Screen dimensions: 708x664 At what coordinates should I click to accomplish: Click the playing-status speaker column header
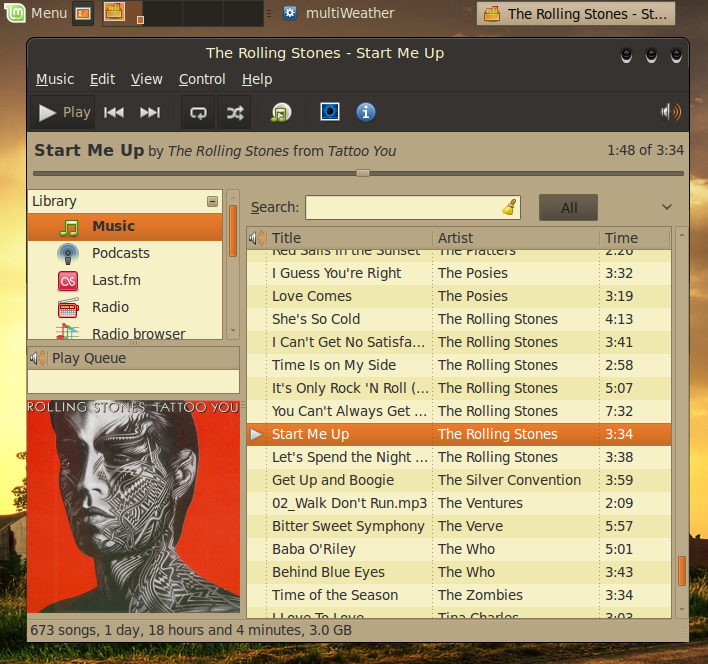[x=257, y=238]
